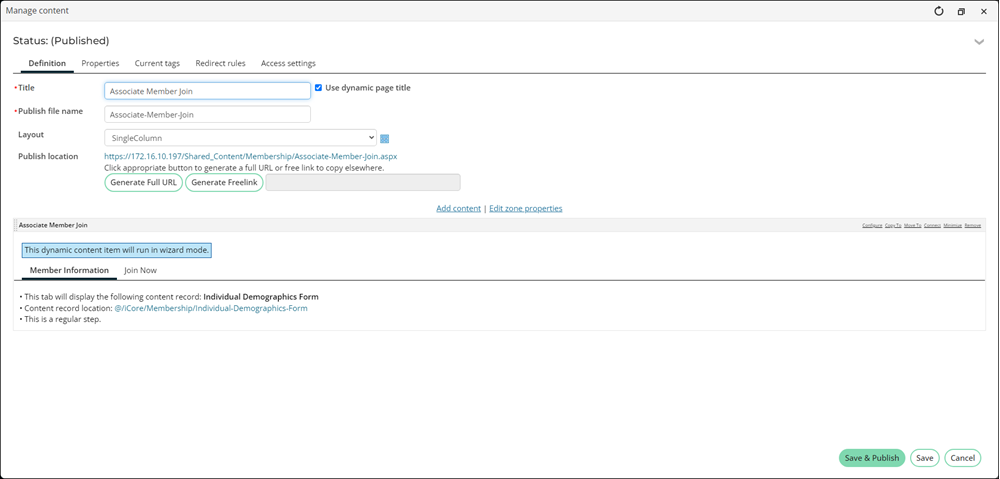Screen dimensions: 1000x479
Task: Click the wizard mode notice text
Action: point(117,251)
